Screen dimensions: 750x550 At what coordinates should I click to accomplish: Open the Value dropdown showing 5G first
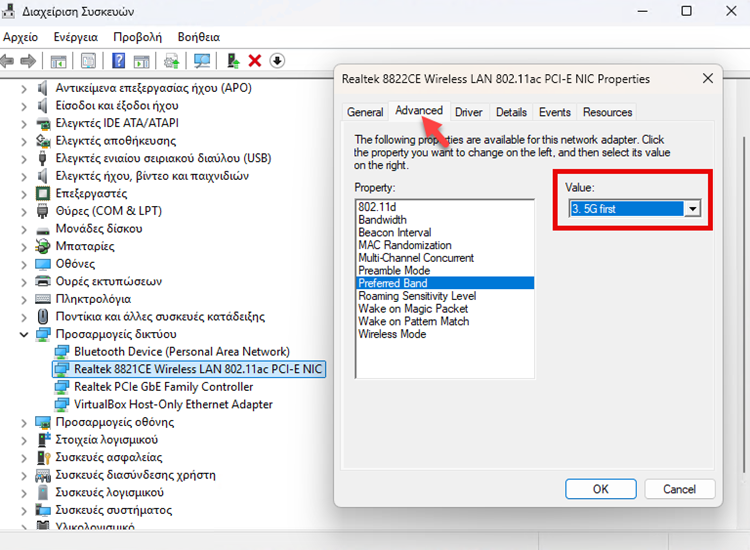(x=691, y=209)
